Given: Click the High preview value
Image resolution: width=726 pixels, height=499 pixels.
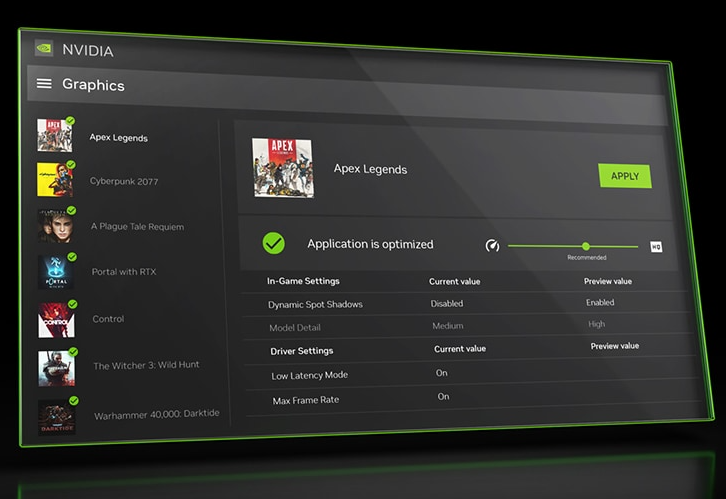Looking at the screenshot, I should click(x=596, y=324).
